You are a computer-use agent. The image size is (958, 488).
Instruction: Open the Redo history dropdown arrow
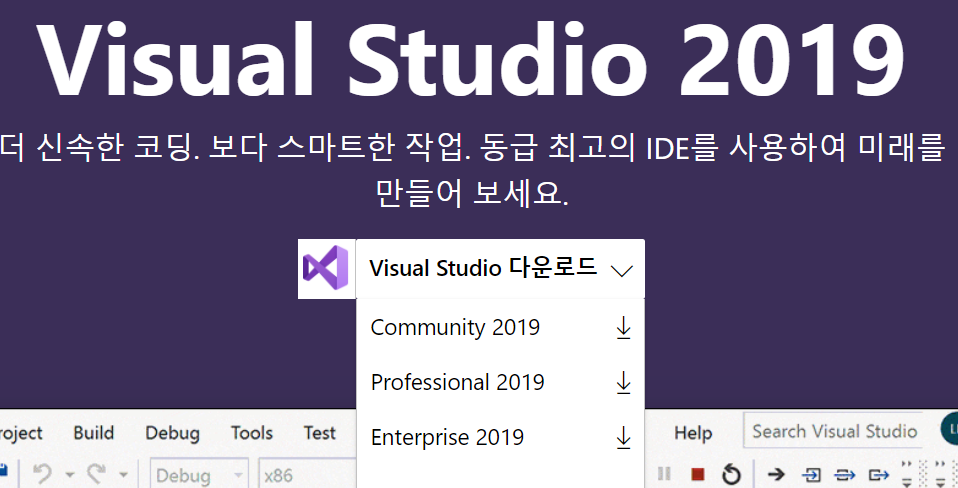click(123, 475)
